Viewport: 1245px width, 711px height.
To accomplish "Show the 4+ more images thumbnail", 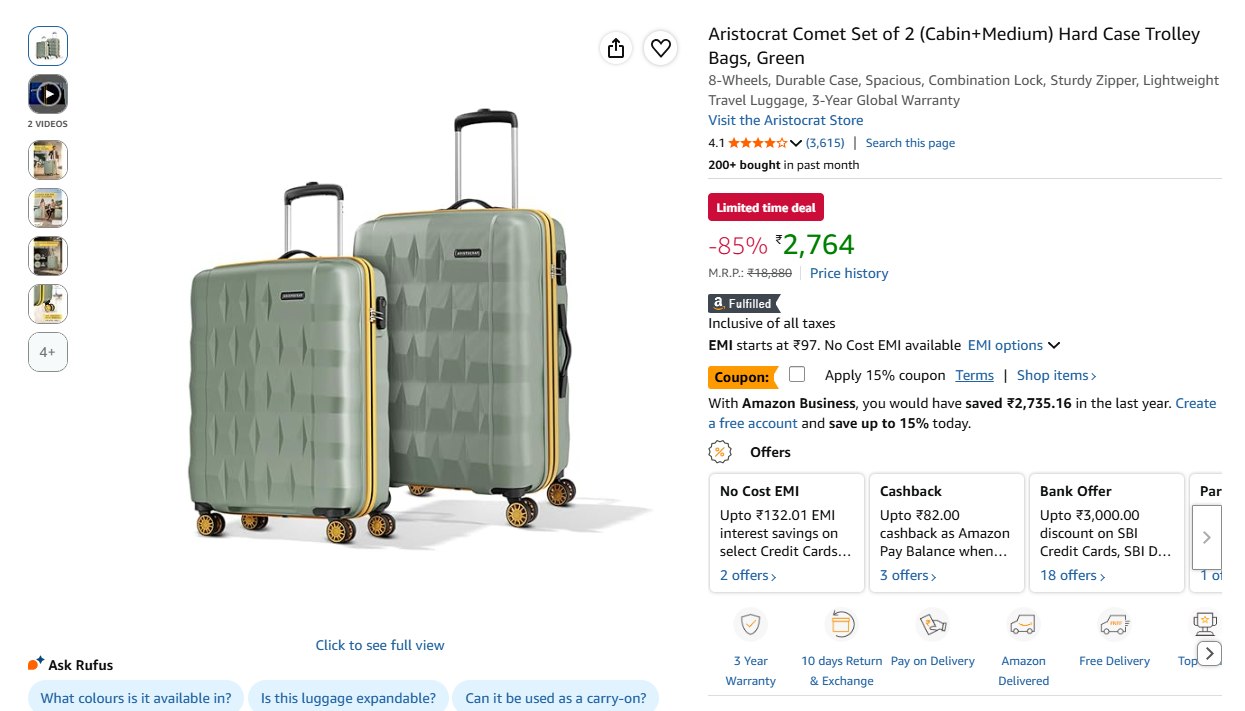I will [48, 352].
